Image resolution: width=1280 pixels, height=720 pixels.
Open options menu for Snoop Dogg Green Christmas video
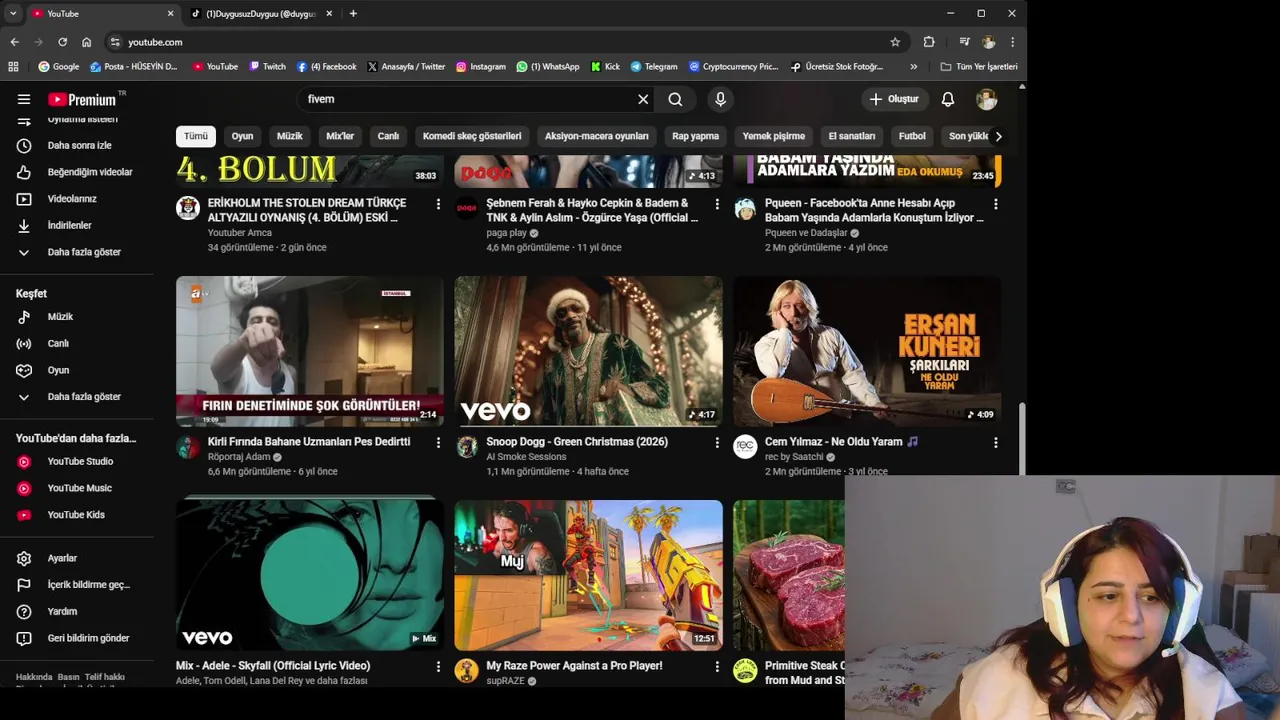716,442
